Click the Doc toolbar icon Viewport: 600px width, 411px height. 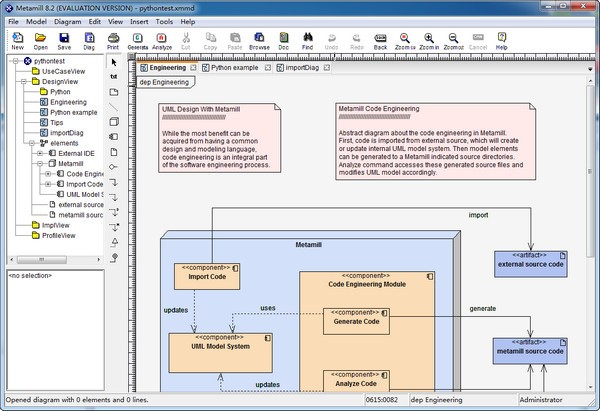pyautogui.click(x=284, y=41)
